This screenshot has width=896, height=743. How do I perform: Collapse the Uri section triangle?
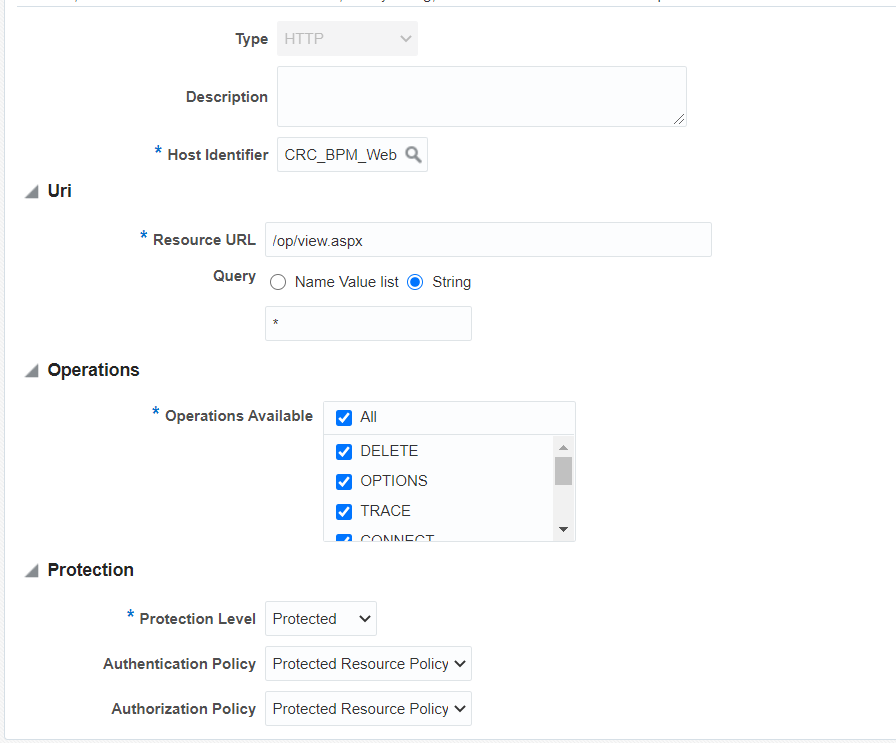point(31,191)
